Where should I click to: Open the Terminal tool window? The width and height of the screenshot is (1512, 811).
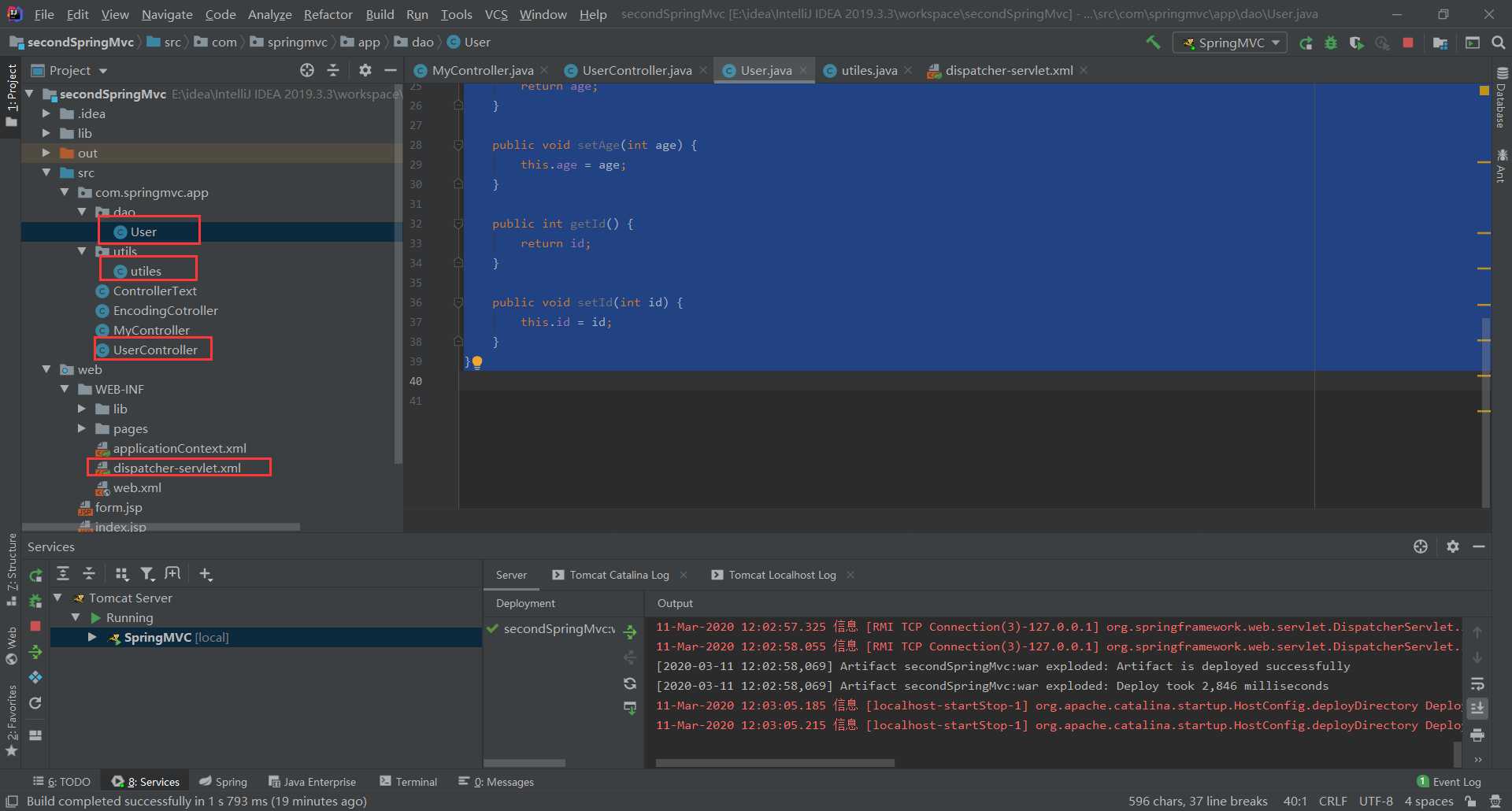(408, 782)
